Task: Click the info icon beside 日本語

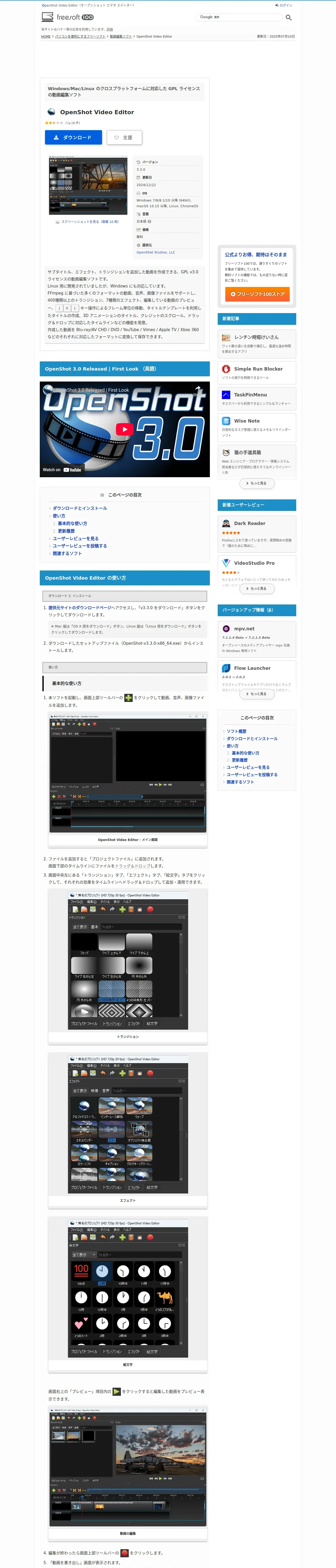Action: click(149, 222)
